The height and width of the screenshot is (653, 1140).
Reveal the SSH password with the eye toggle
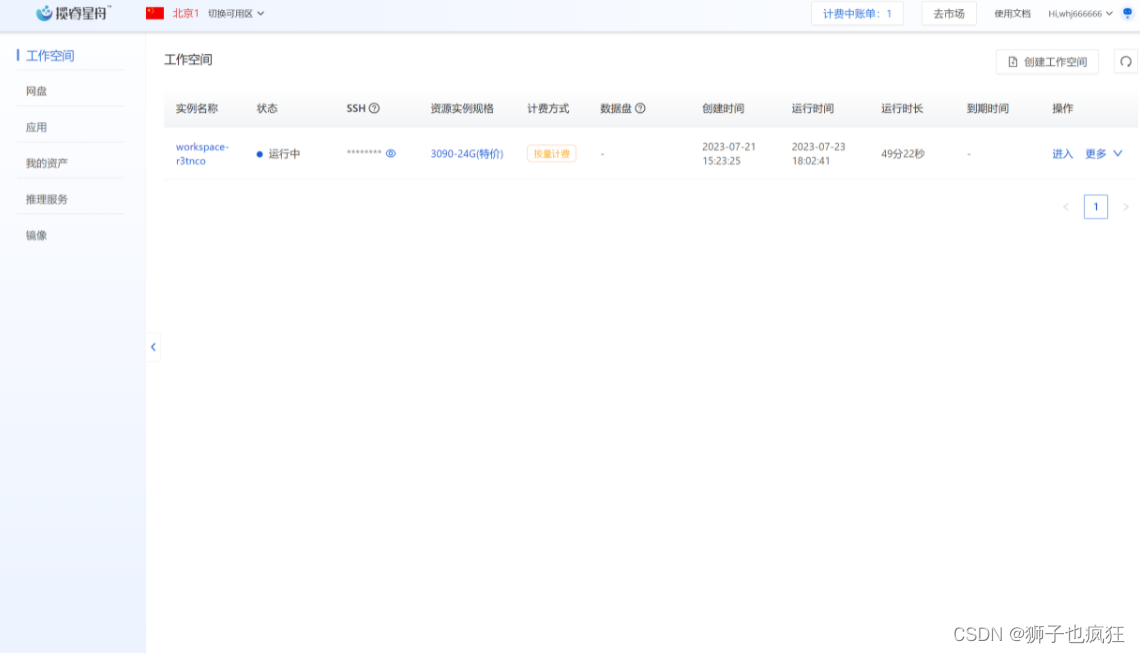(x=390, y=153)
